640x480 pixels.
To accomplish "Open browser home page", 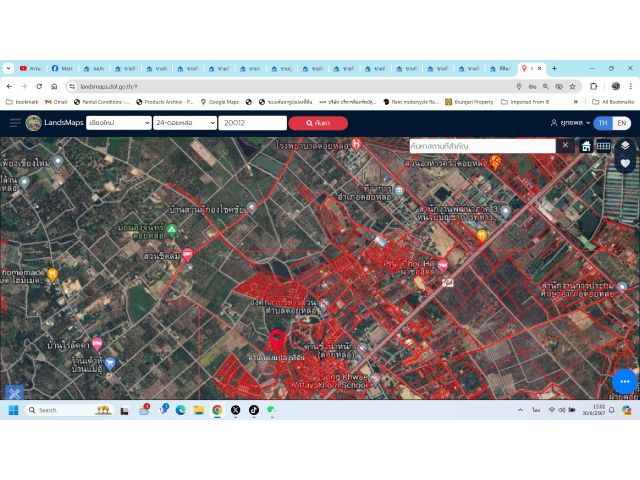I will [x=54, y=86].
